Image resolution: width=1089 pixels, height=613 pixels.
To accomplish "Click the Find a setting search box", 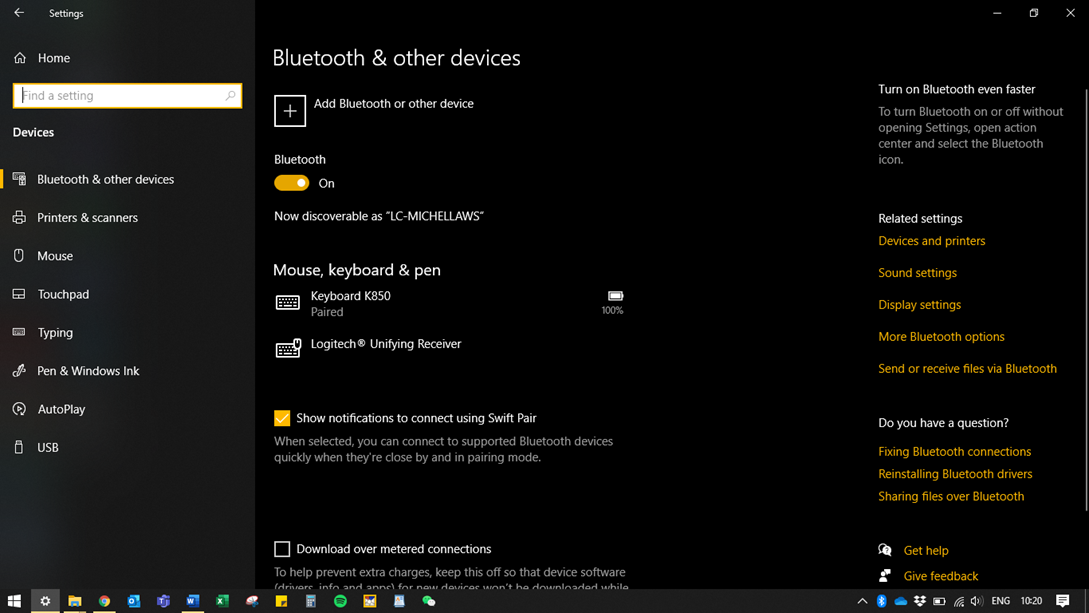I will click(120, 96).
